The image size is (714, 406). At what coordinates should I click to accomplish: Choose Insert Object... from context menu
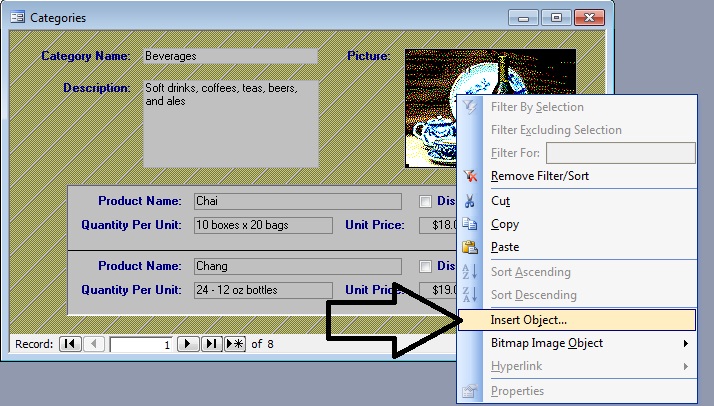577,320
